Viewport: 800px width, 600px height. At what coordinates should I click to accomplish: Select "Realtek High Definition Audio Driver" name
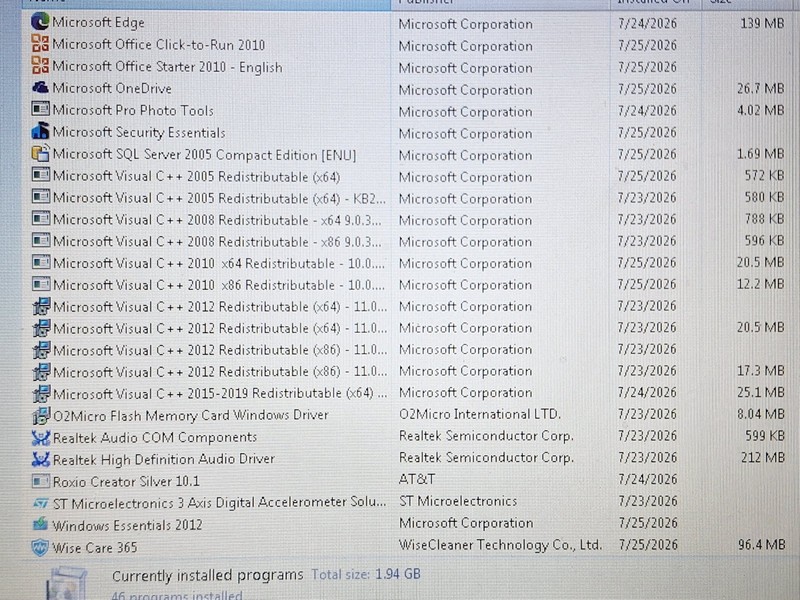(x=164, y=459)
